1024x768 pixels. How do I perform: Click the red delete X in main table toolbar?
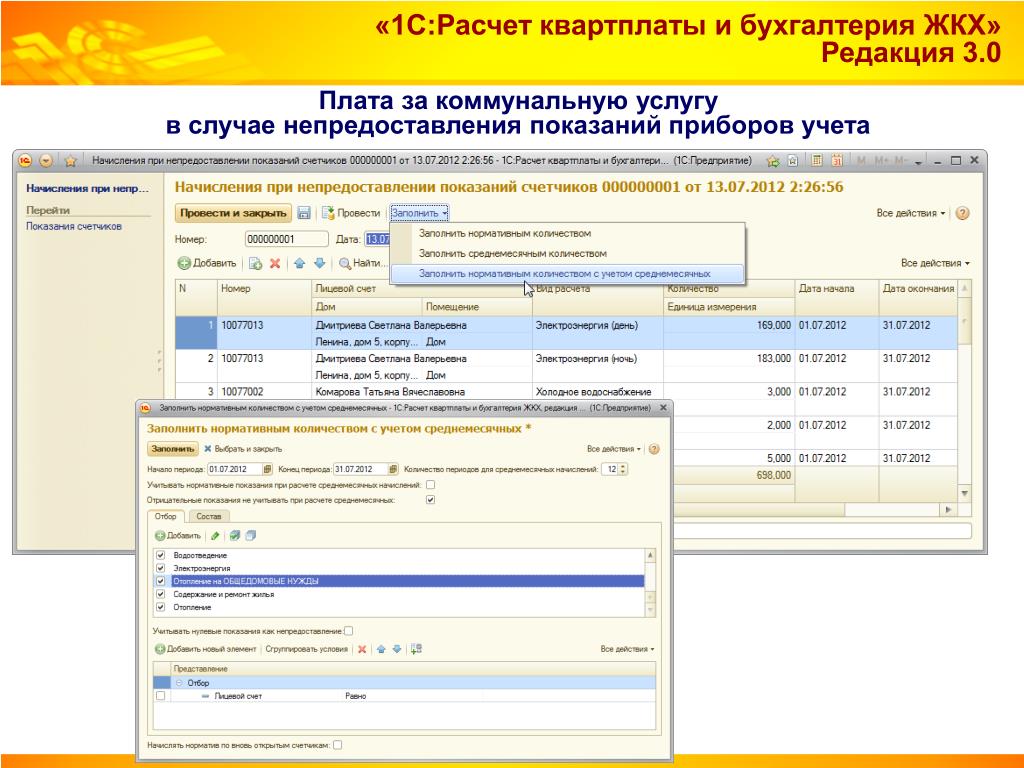tap(275, 263)
